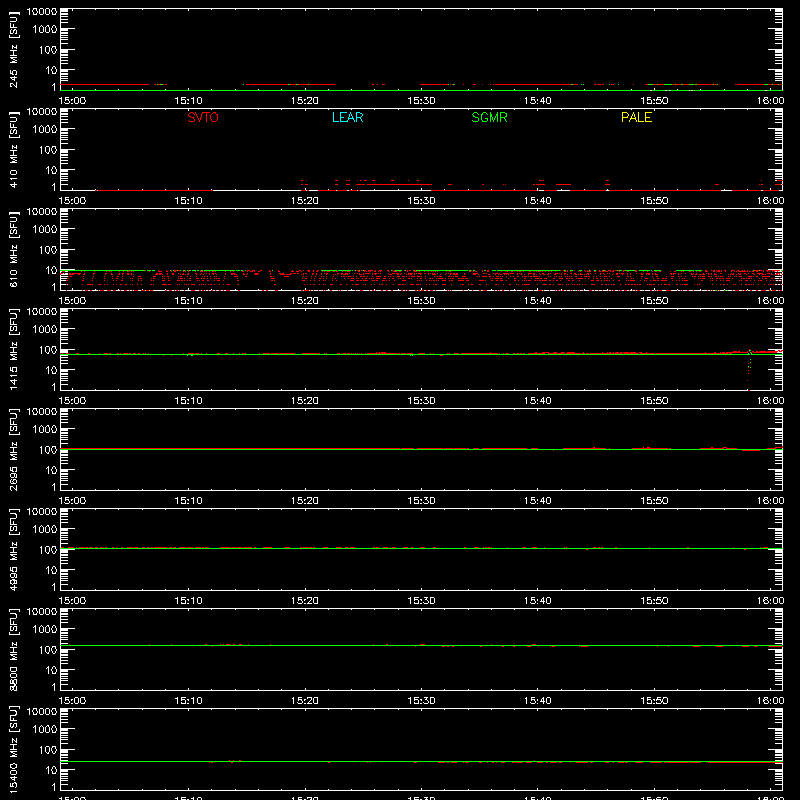Click 15:10 time label under 4995 MHz plot

click(x=188, y=601)
